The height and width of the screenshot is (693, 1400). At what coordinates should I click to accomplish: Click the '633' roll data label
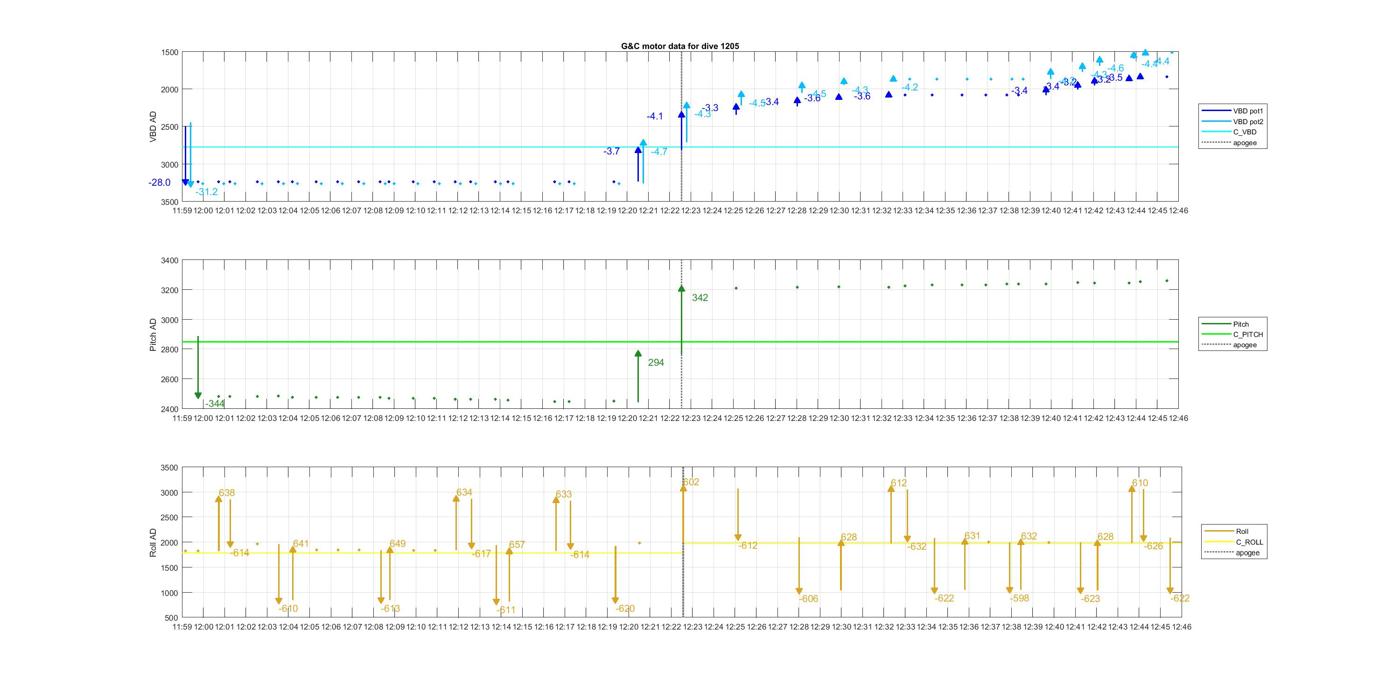pos(564,495)
